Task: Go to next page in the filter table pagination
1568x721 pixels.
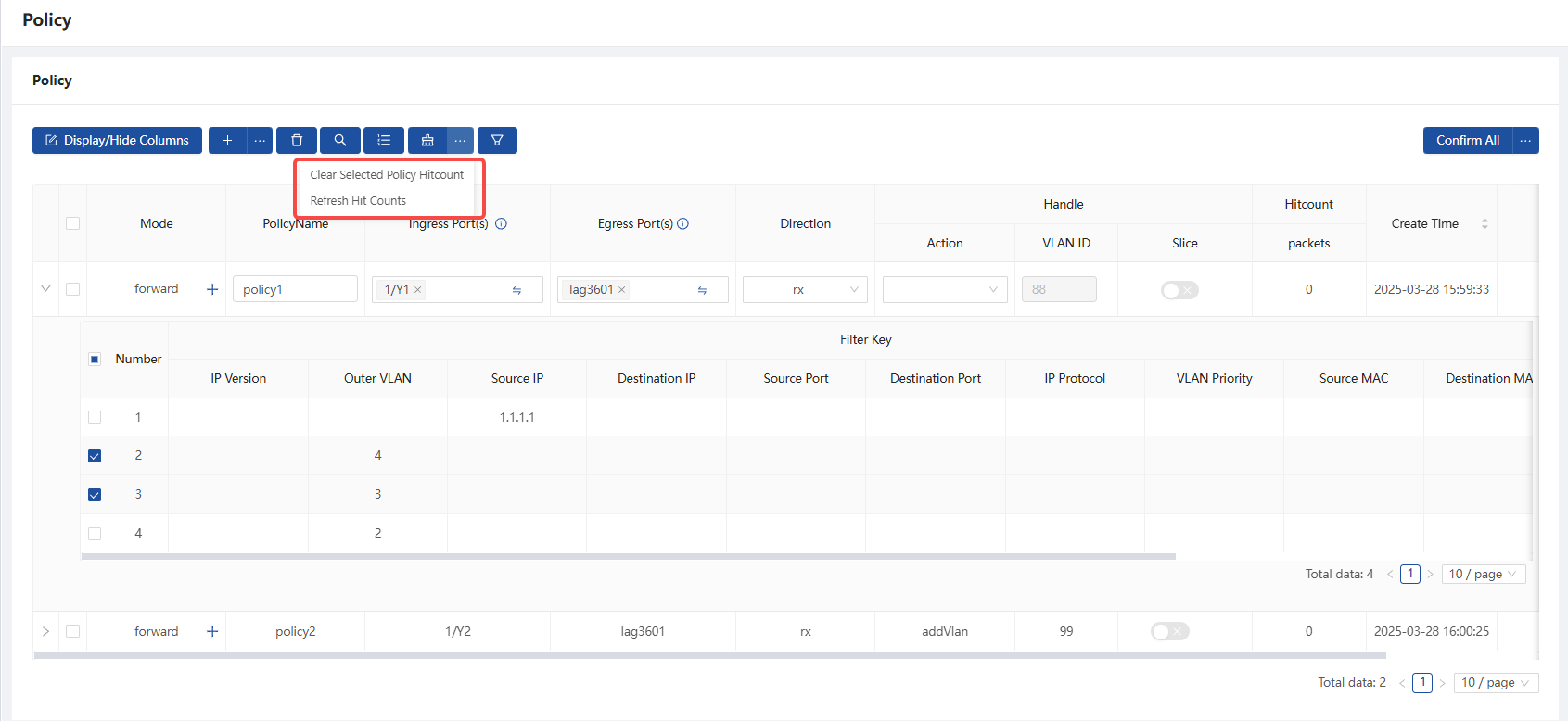Action: point(1430,574)
